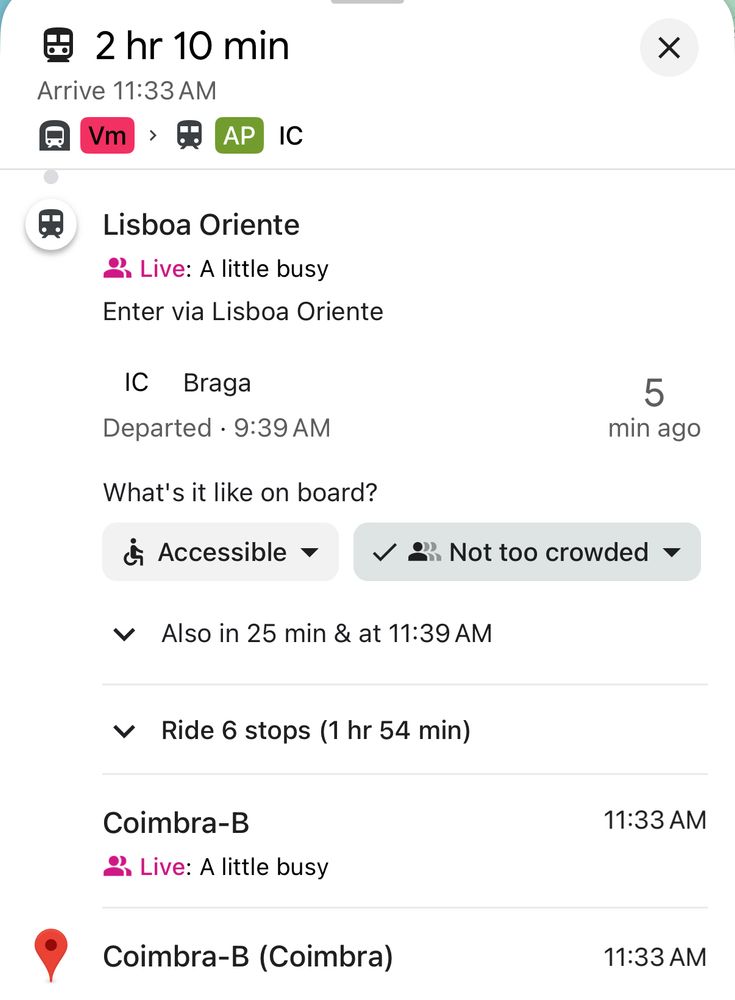Tap the red Vm line badge
The image size is (735, 1000).
(x=107, y=135)
